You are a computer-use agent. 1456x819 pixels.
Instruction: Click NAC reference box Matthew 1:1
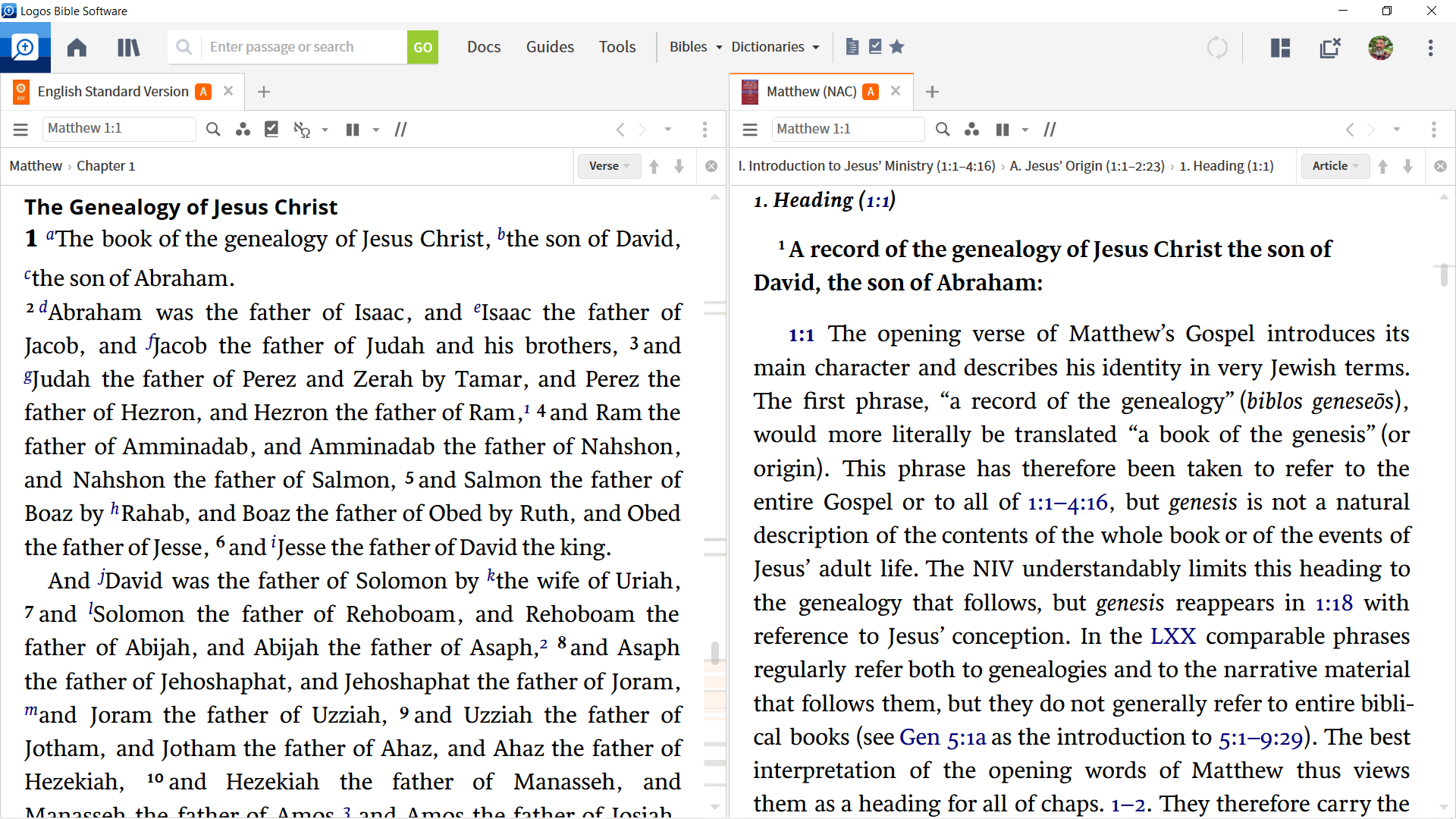click(x=848, y=129)
